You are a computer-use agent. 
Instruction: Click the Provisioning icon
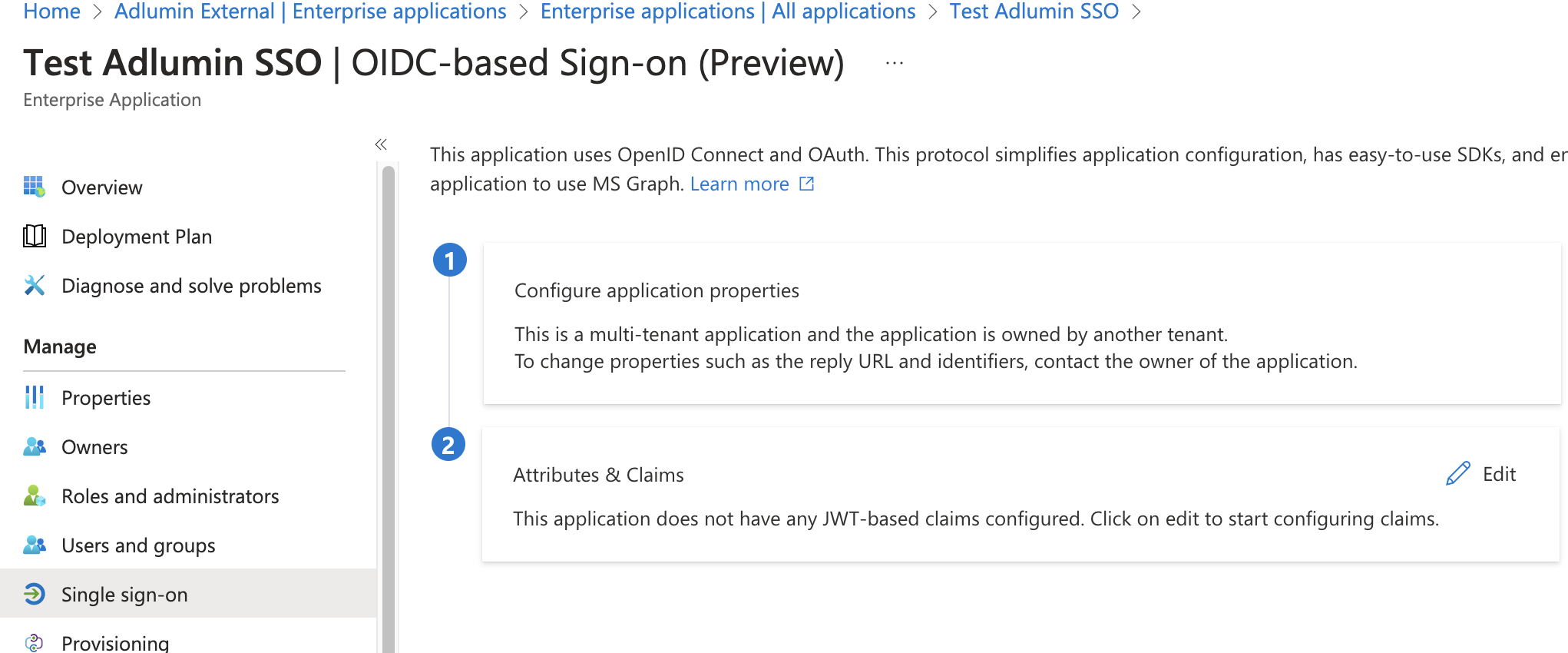(35, 643)
